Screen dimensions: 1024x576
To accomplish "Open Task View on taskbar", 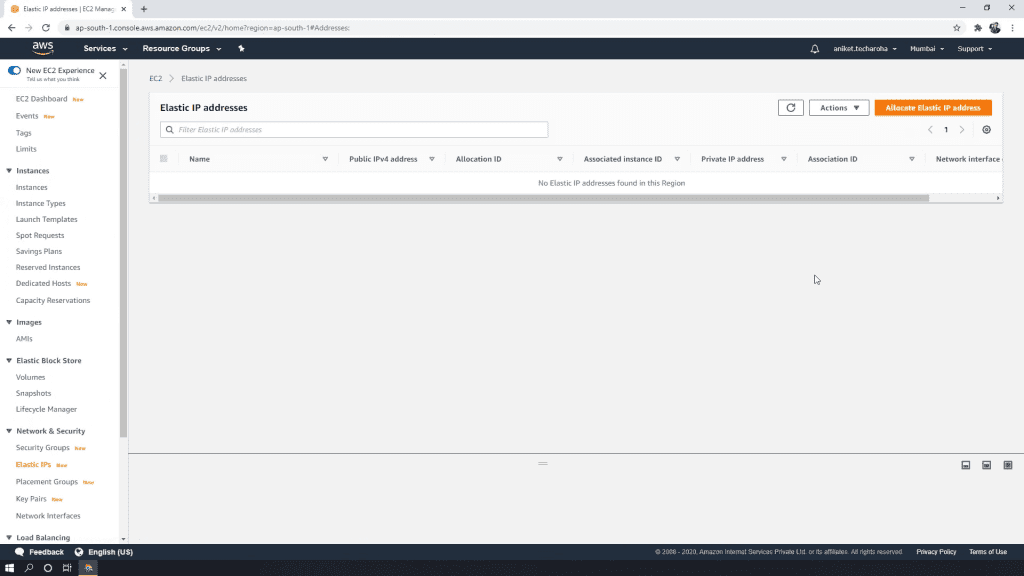I will click(x=67, y=568).
